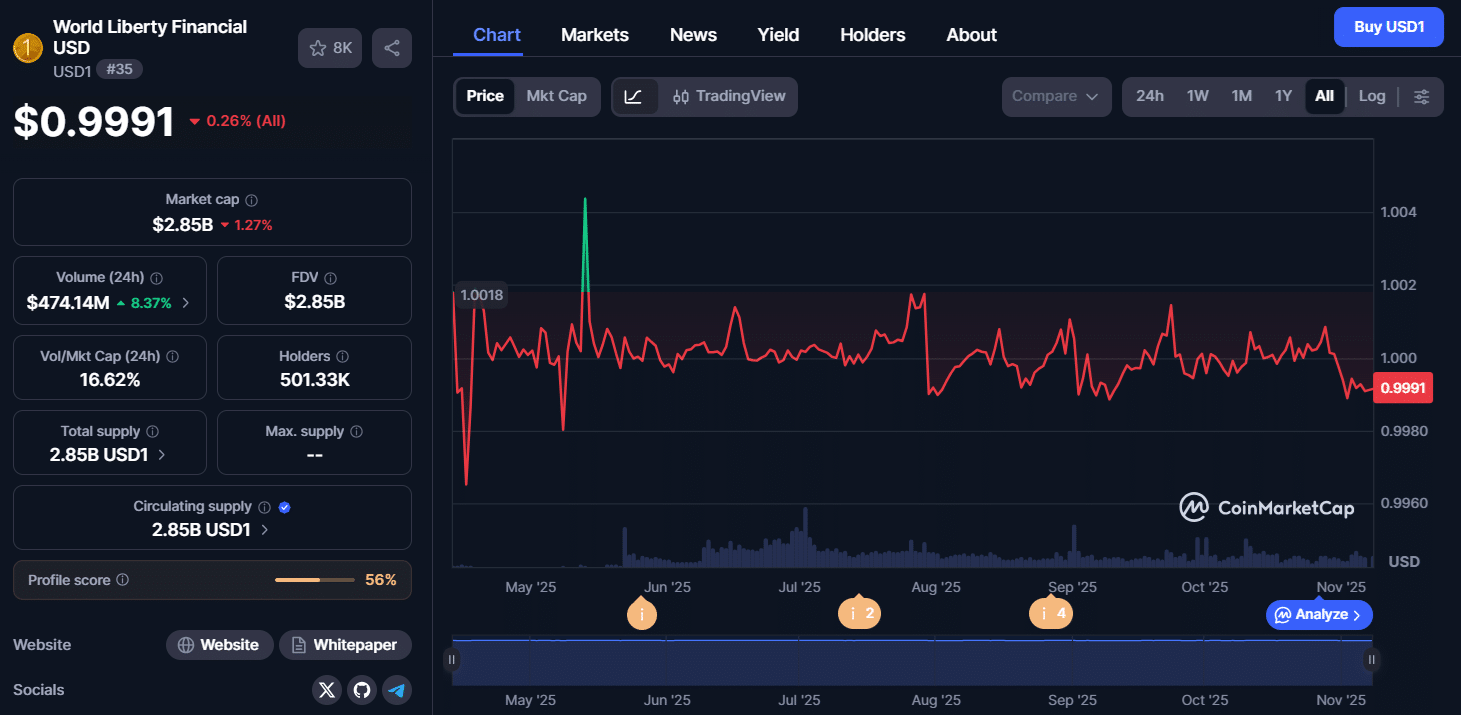Click the #35 rank badge

[120, 69]
